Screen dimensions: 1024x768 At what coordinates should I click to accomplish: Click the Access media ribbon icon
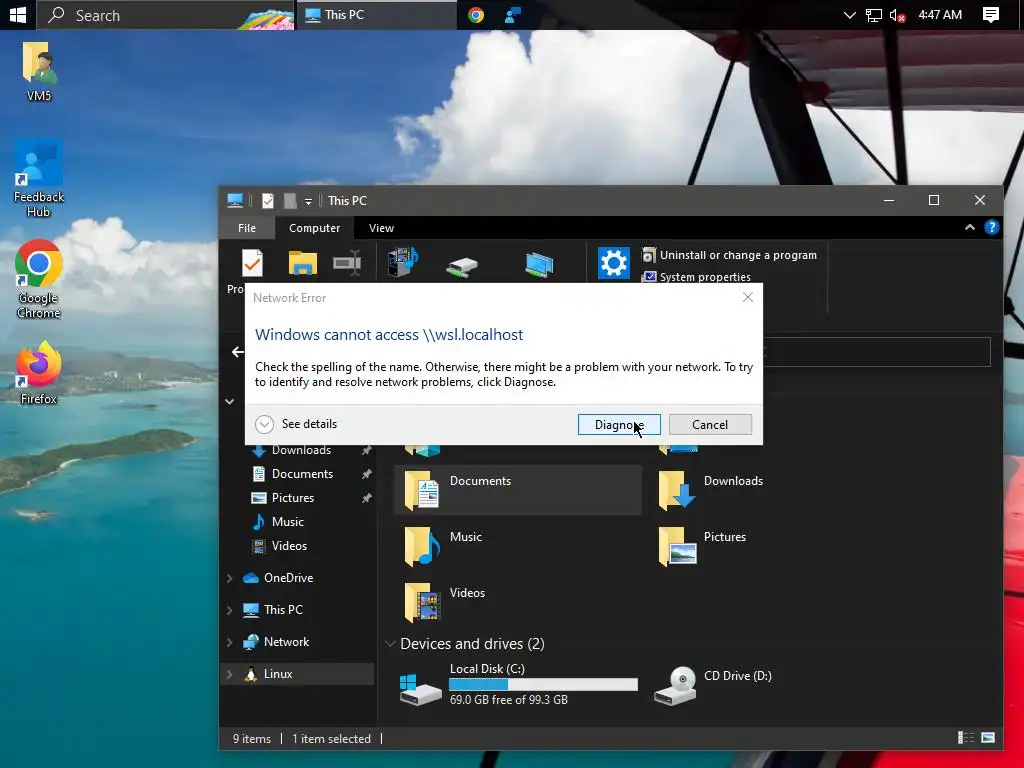[x=403, y=262]
